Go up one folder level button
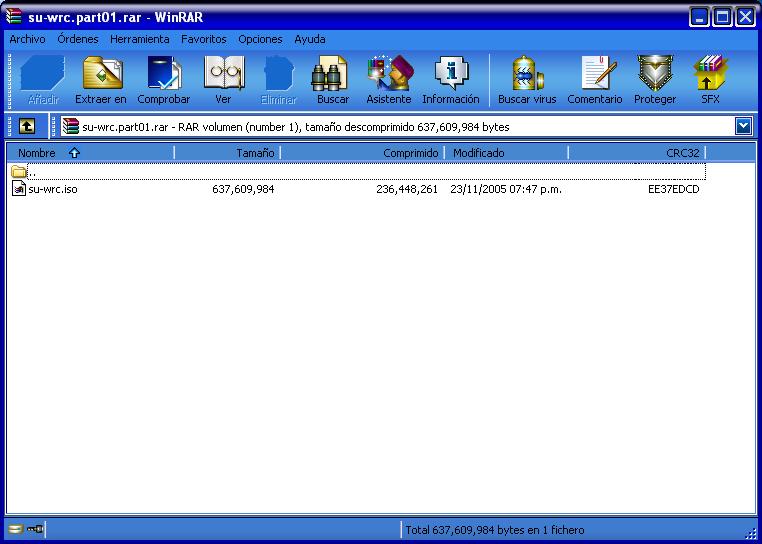The width and height of the screenshot is (762, 544). (x=27, y=126)
